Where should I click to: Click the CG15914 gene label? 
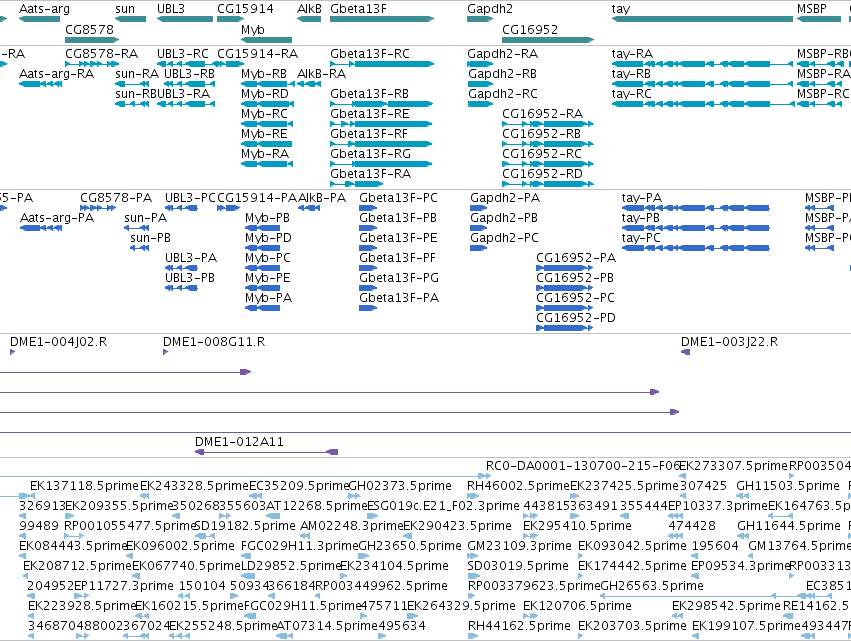click(x=245, y=9)
